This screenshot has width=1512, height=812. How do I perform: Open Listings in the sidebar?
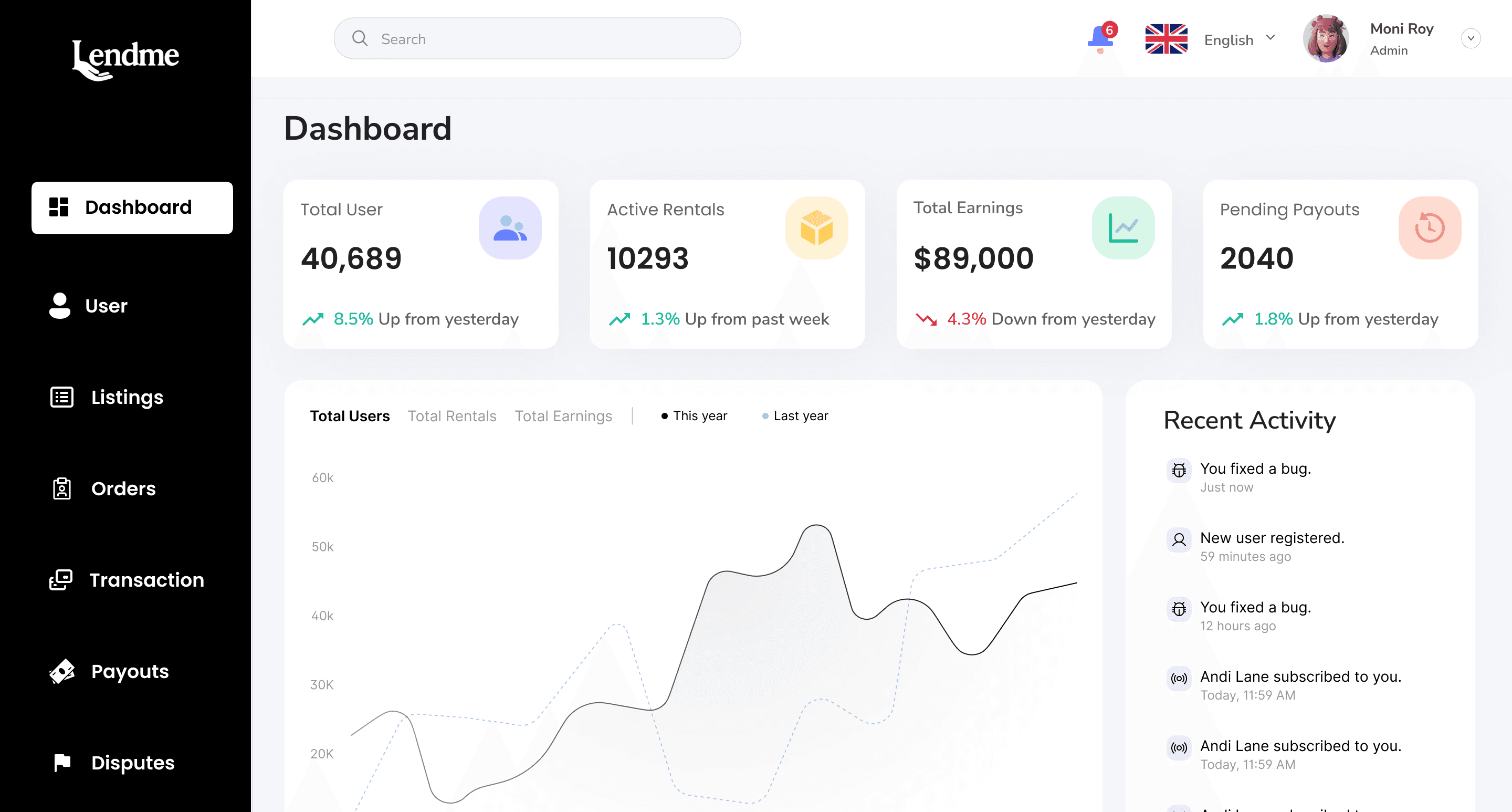pyautogui.click(x=127, y=398)
